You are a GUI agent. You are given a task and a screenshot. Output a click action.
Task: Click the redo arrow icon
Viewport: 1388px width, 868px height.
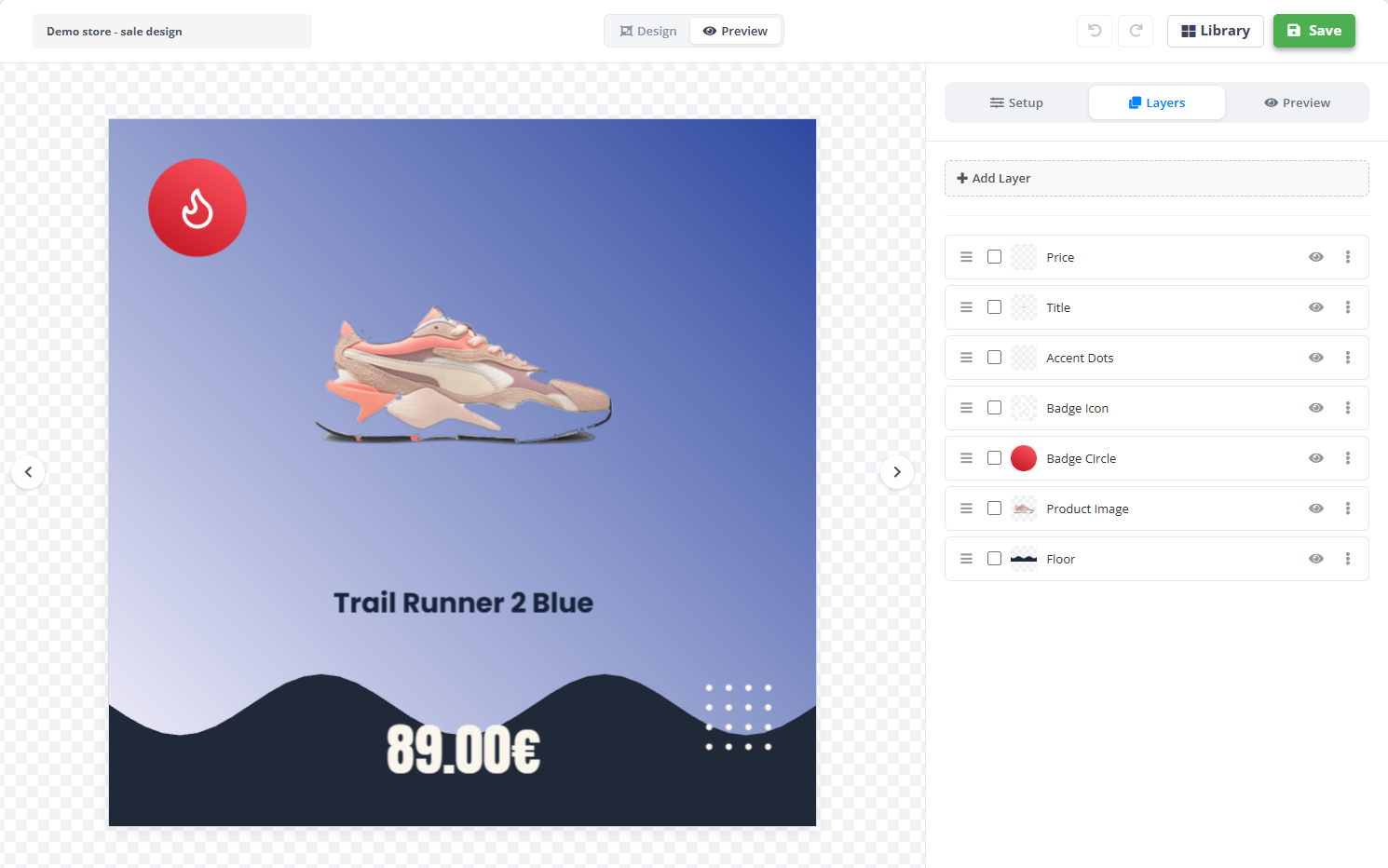coord(1136,31)
